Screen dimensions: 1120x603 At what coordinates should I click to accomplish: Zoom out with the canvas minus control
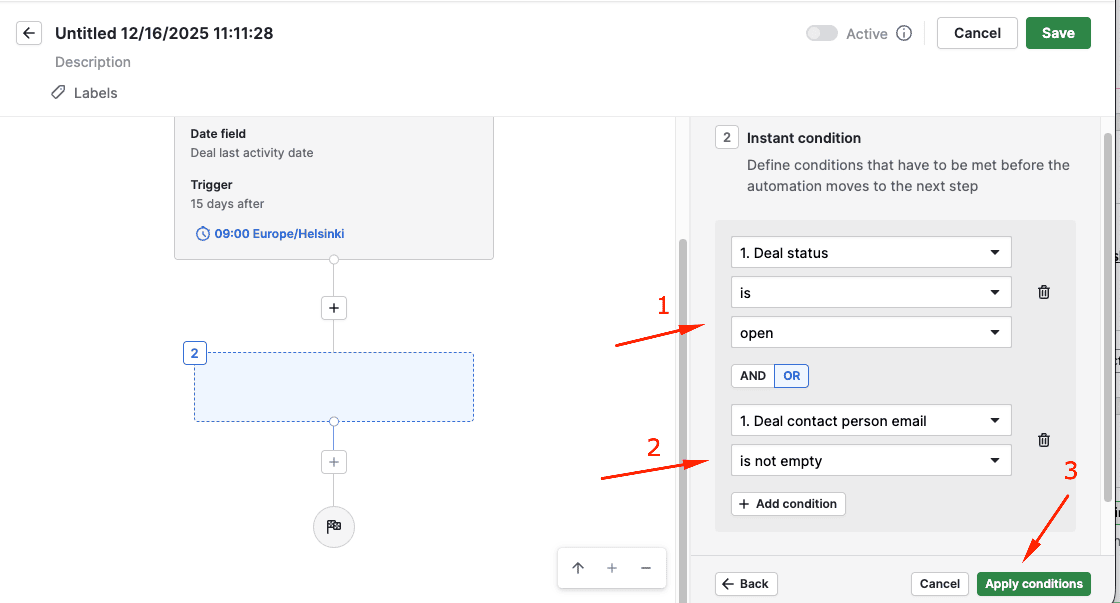pos(646,568)
